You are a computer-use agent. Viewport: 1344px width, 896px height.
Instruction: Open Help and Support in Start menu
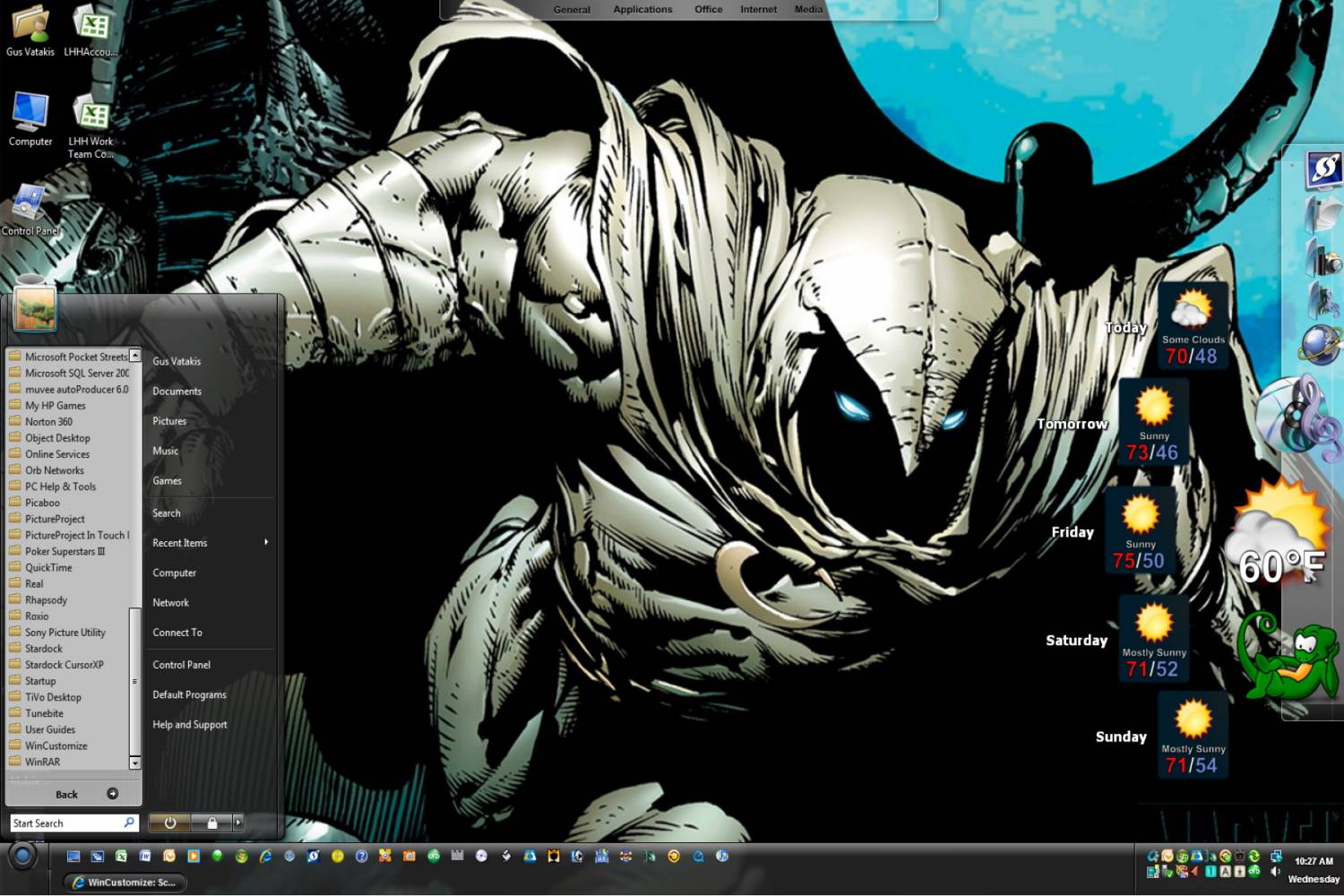(190, 725)
